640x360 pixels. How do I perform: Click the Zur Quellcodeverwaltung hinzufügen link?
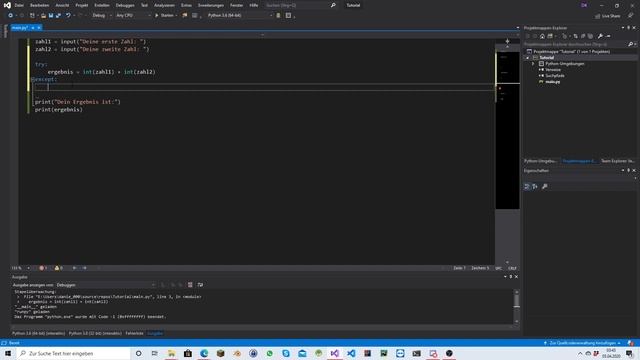pos(582,343)
